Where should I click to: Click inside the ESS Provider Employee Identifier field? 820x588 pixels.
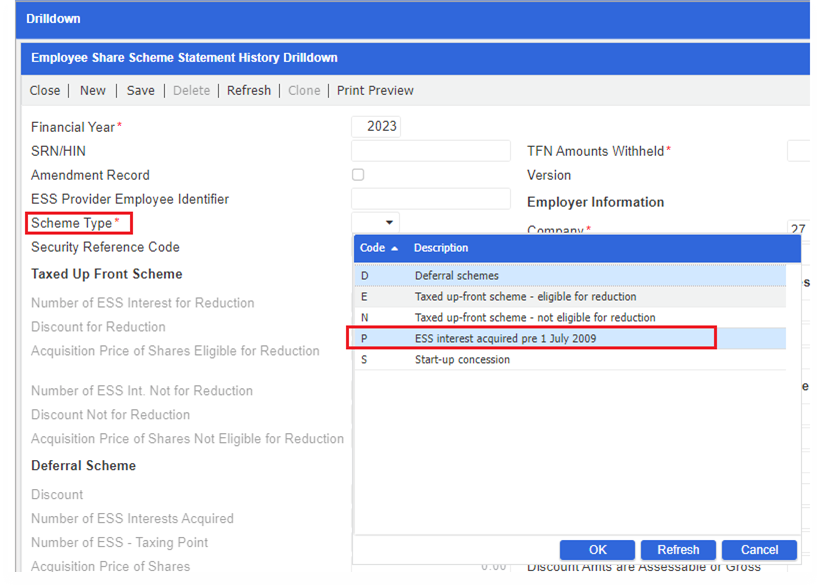tap(430, 198)
